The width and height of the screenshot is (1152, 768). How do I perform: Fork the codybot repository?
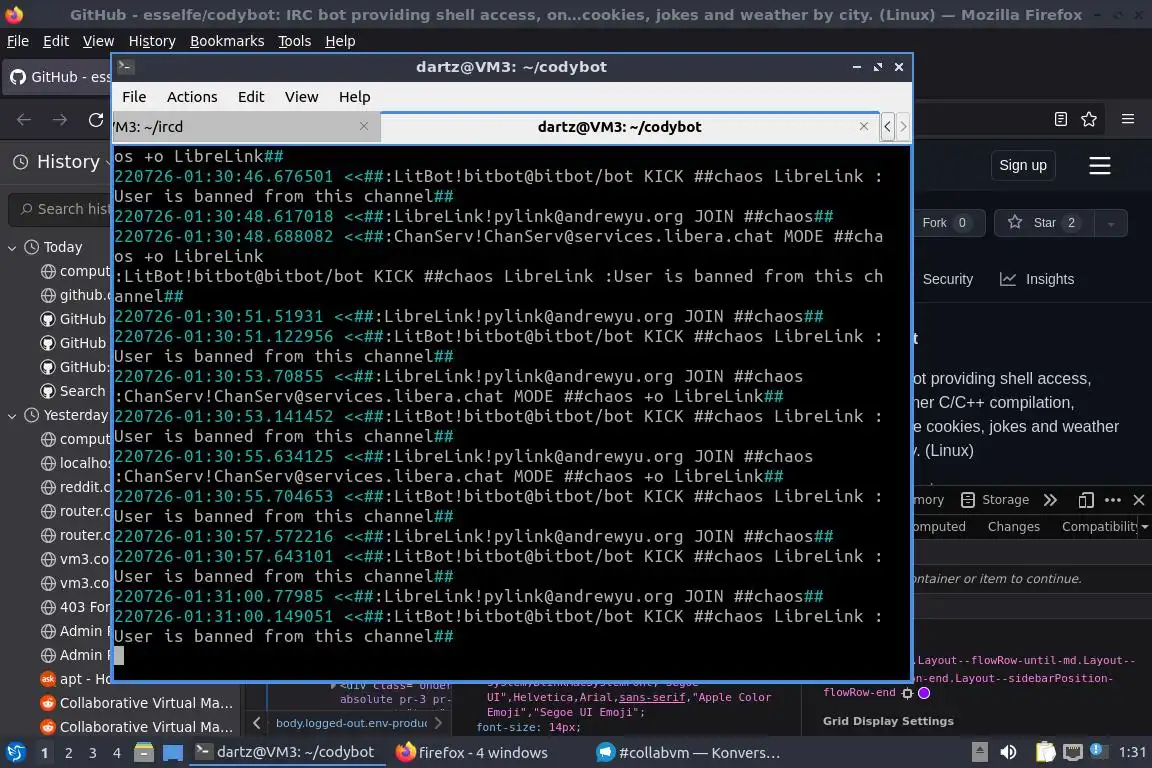coord(946,223)
